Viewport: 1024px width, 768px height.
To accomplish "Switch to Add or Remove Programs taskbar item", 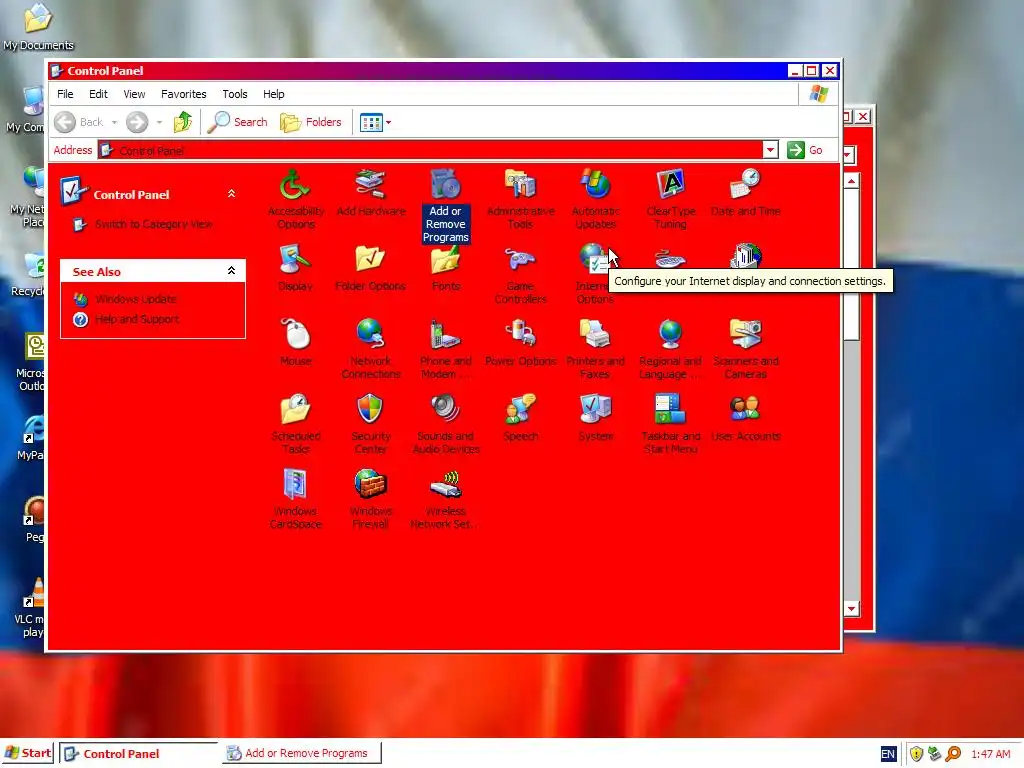I will coord(300,753).
